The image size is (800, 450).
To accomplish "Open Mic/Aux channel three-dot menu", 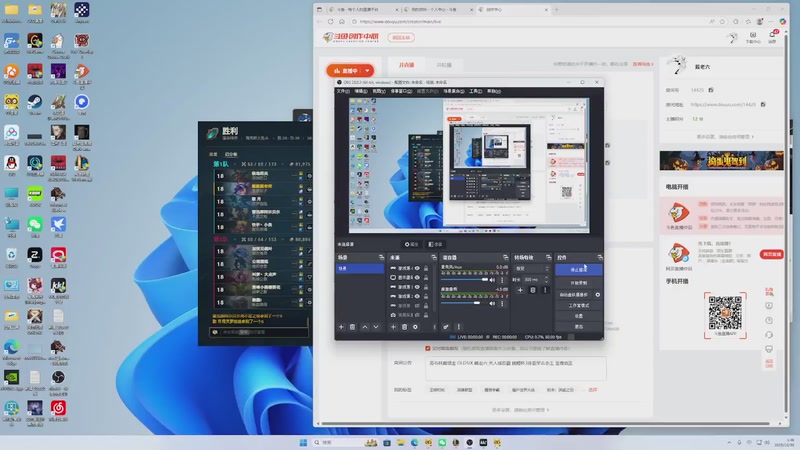I will pyautogui.click(x=503, y=280).
